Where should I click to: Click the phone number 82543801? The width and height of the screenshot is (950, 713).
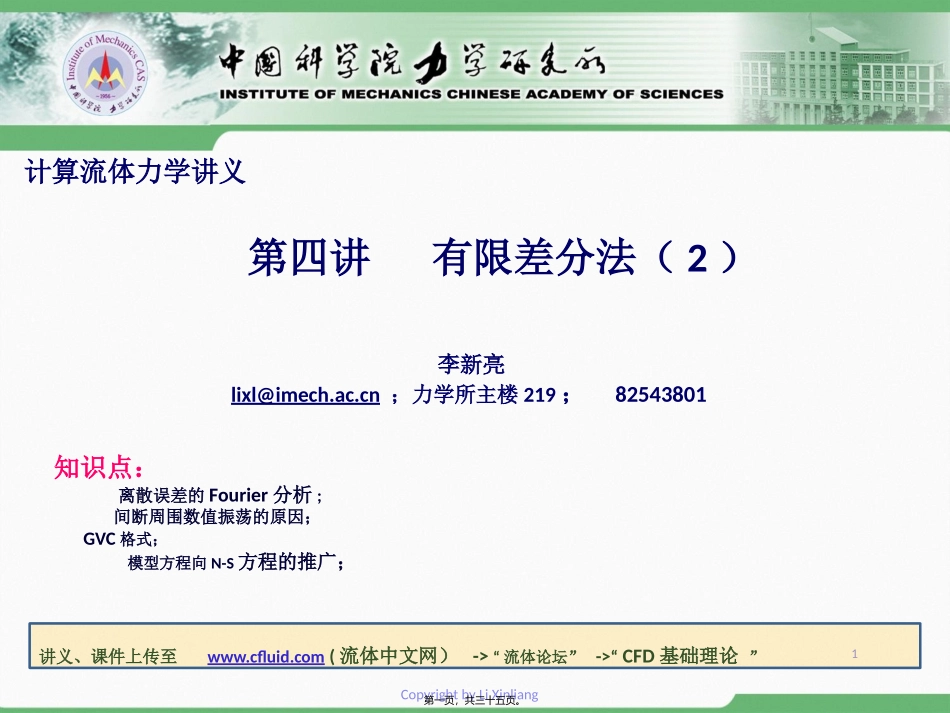pos(660,395)
